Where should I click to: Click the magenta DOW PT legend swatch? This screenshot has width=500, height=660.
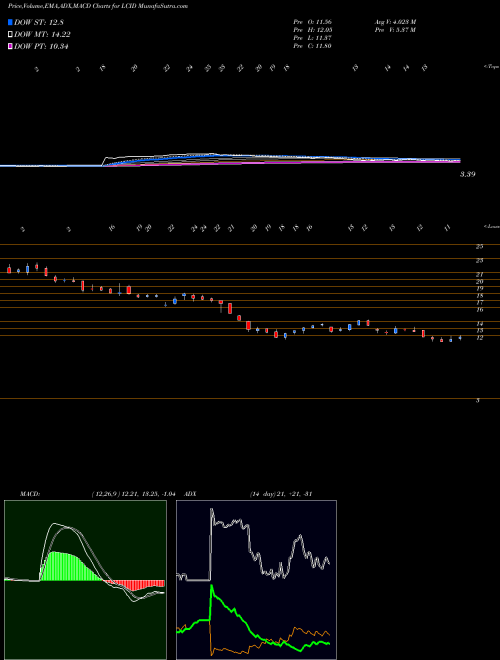pos(10,46)
